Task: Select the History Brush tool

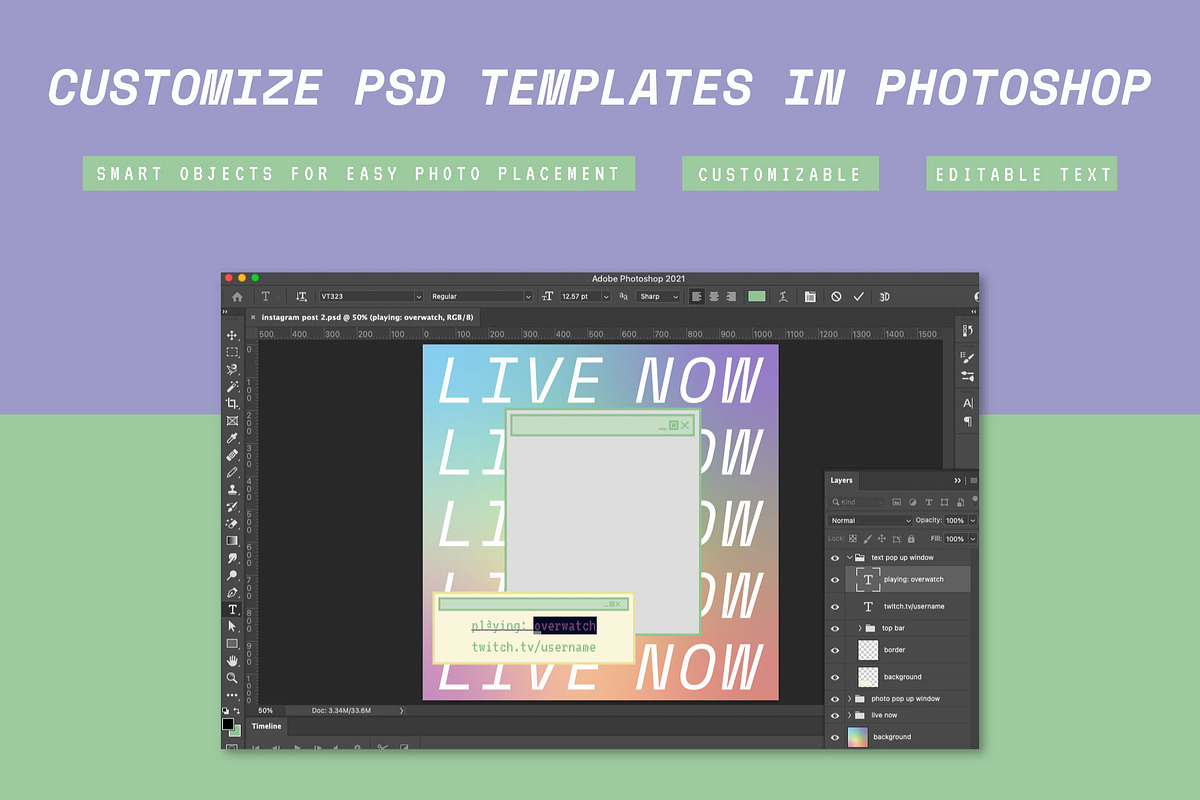Action: (232, 507)
